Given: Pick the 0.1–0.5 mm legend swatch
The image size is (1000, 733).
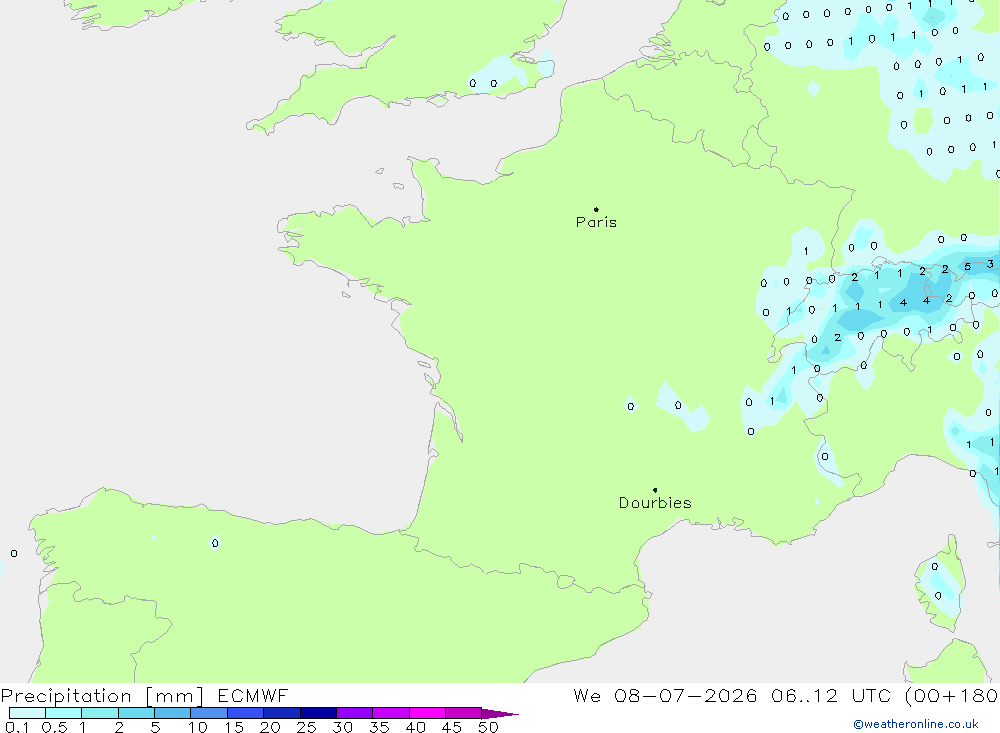Looking at the screenshot, I should tap(27, 713).
